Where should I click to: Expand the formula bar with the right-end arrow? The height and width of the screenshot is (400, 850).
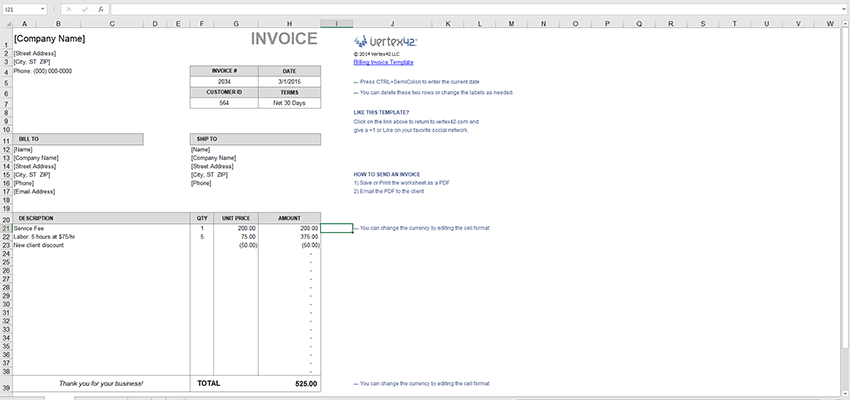tap(844, 9)
